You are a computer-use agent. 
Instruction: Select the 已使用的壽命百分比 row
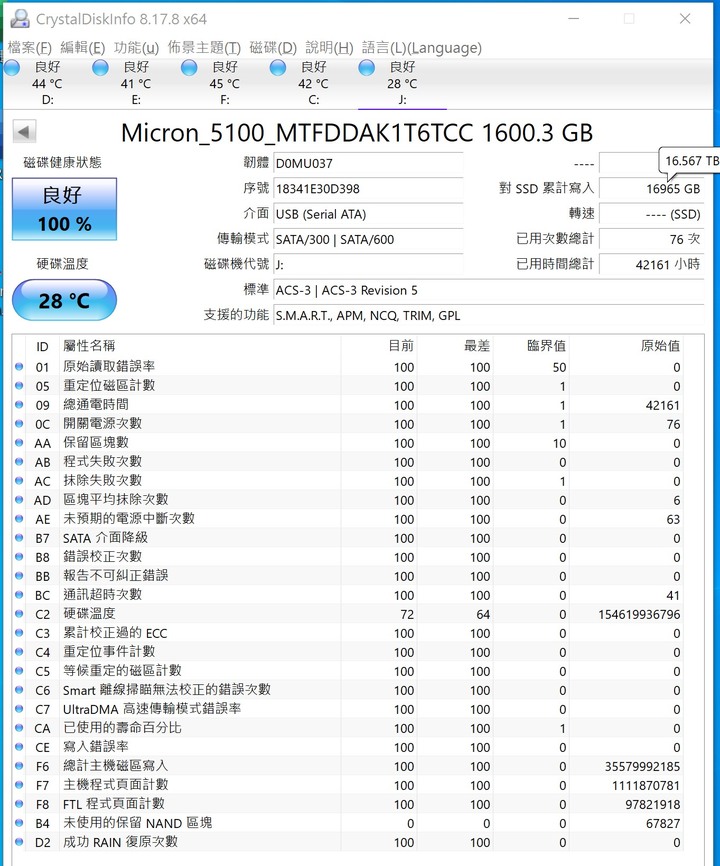pos(350,728)
